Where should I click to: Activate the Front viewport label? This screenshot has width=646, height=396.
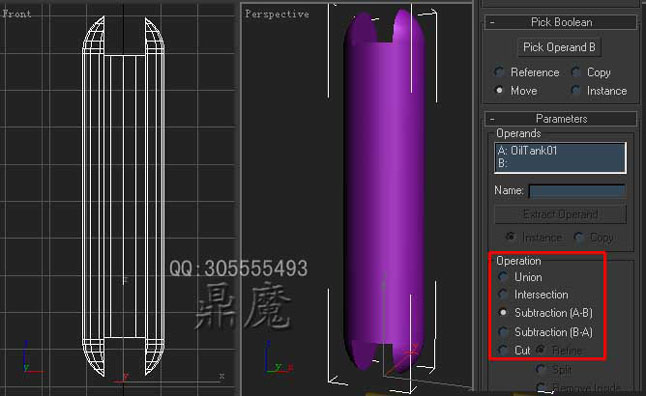(17, 14)
